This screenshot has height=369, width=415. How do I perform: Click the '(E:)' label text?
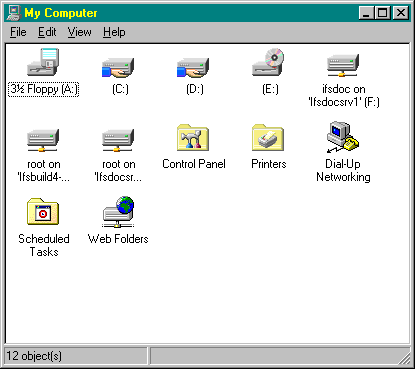(x=270, y=89)
